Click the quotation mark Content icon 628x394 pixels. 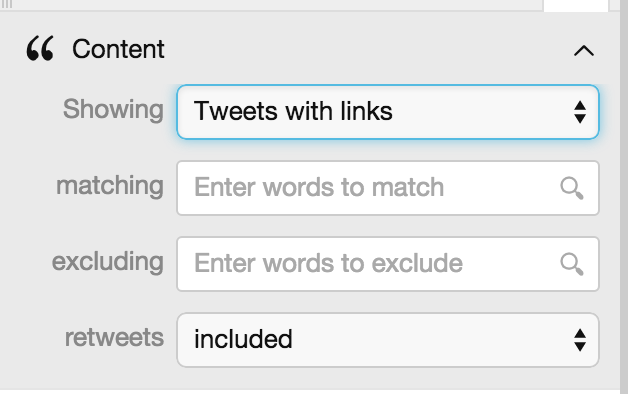[x=40, y=48]
